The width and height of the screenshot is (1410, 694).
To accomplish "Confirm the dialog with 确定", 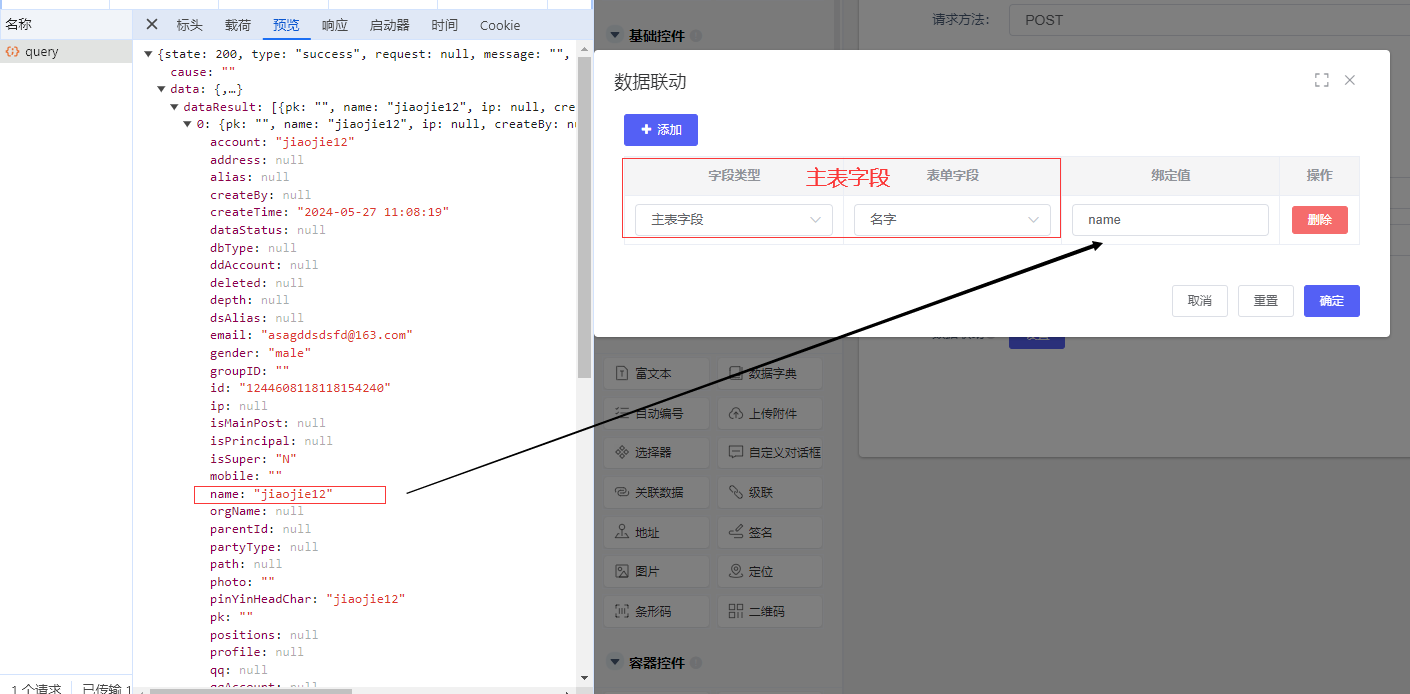I will click(1331, 301).
